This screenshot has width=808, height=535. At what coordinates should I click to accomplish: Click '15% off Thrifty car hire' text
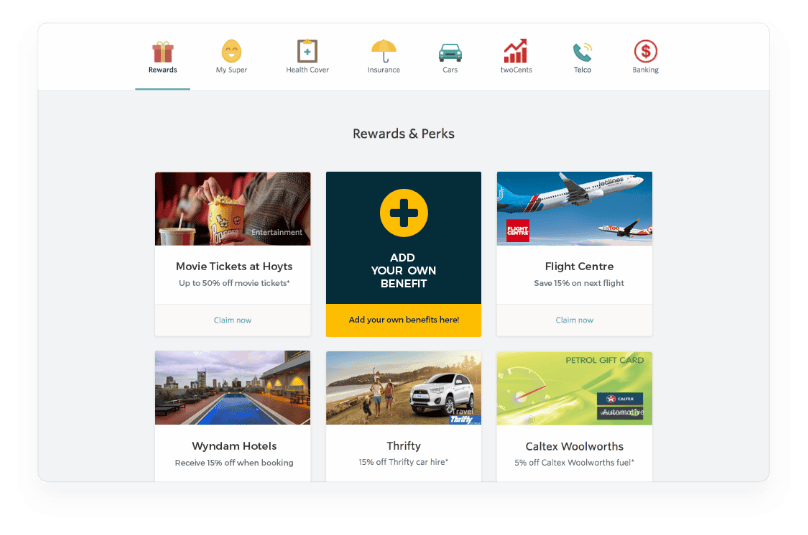[x=403, y=462]
